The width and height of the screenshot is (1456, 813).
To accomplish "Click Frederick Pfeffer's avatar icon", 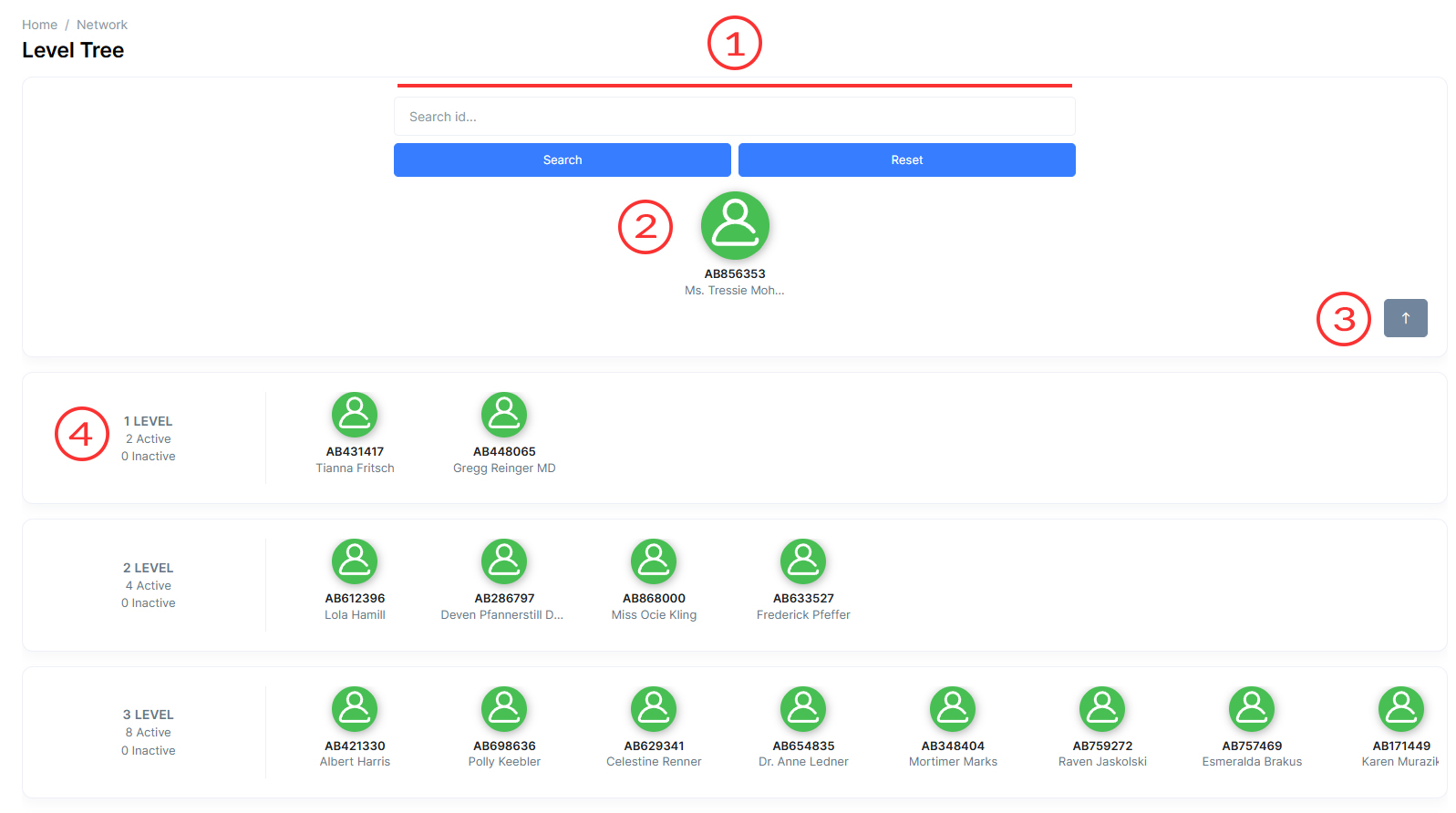I will (x=803, y=561).
